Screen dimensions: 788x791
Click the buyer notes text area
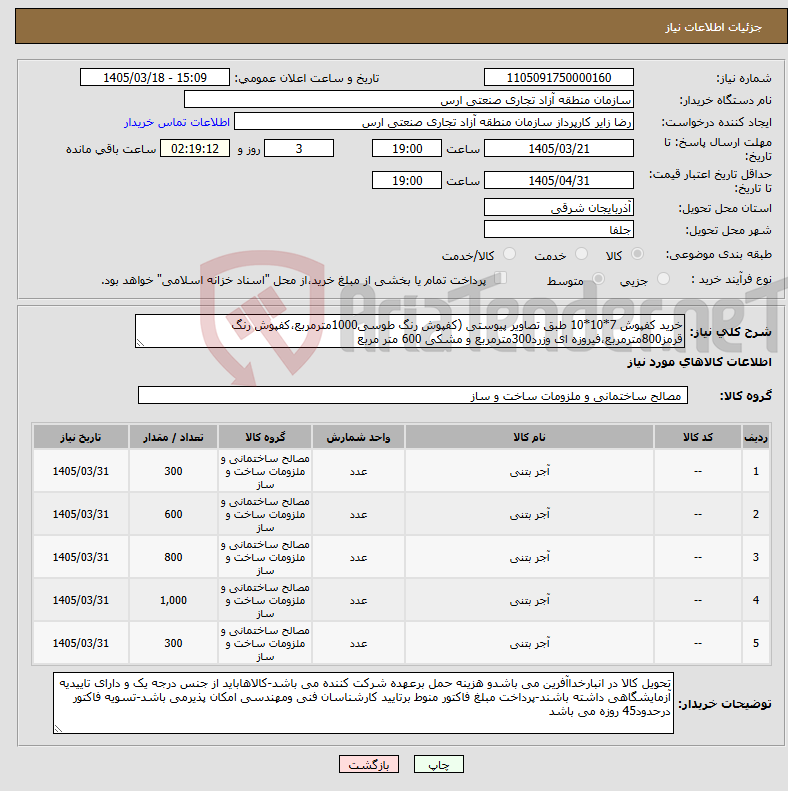[363, 703]
